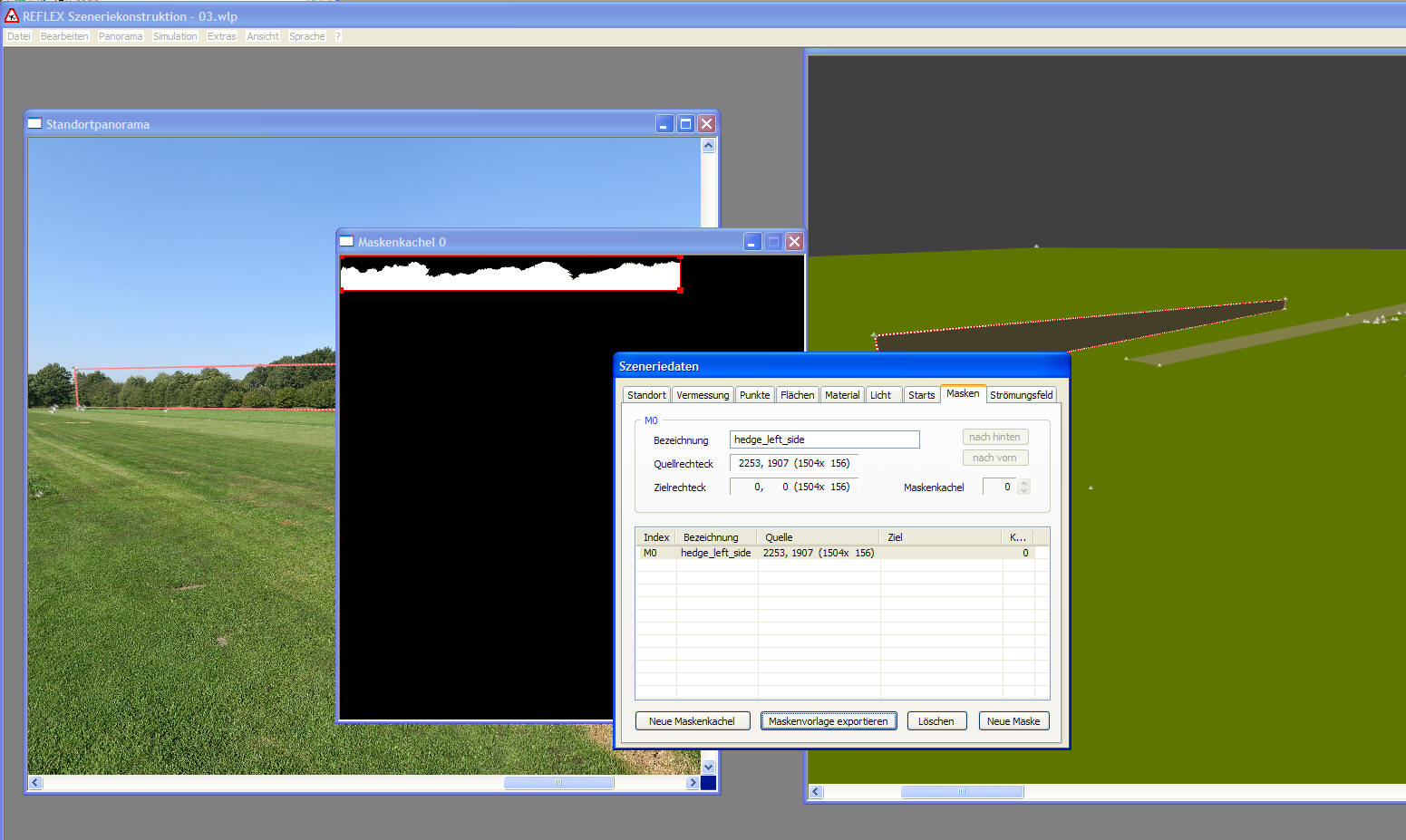Viewport: 1406px width, 840px height.
Task: Click the Index column header
Action: [656, 537]
